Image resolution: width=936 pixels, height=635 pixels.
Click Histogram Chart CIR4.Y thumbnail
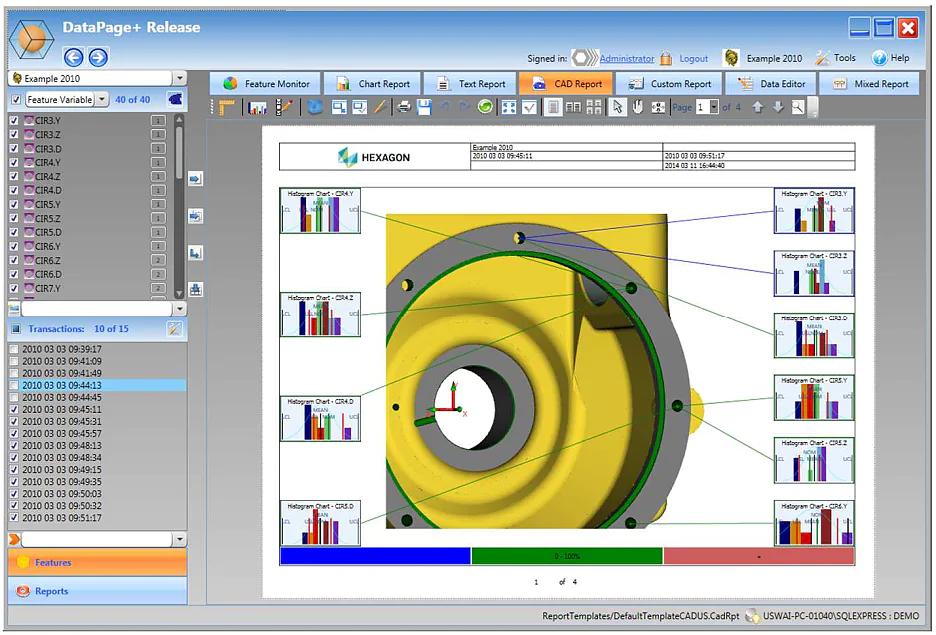[x=321, y=211]
